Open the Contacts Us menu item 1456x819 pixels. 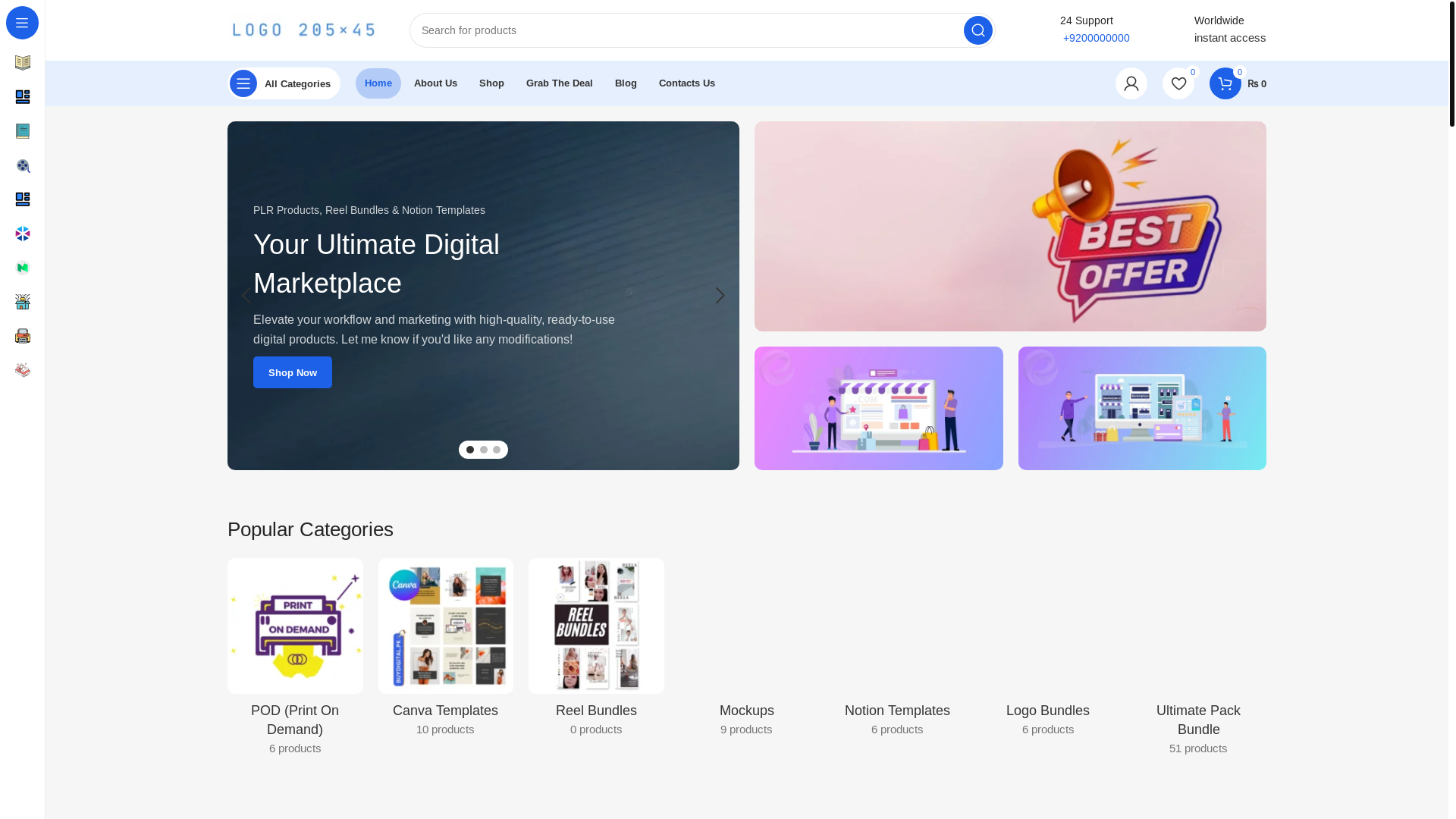pyautogui.click(x=687, y=83)
